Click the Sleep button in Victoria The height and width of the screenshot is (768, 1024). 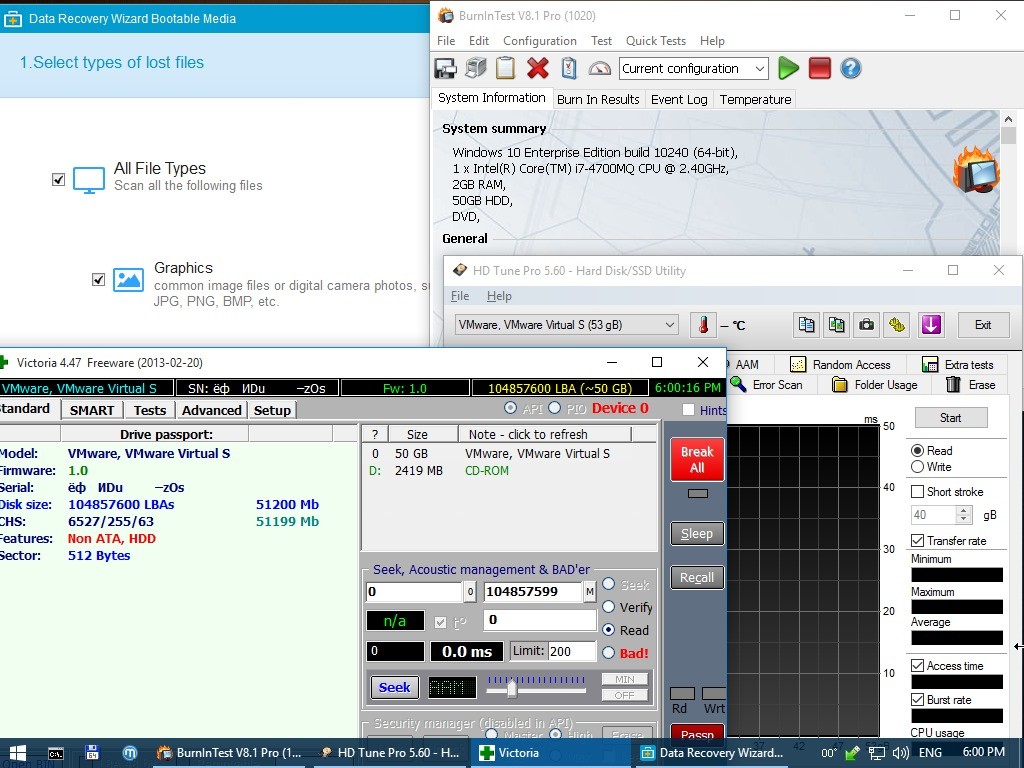[697, 534]
